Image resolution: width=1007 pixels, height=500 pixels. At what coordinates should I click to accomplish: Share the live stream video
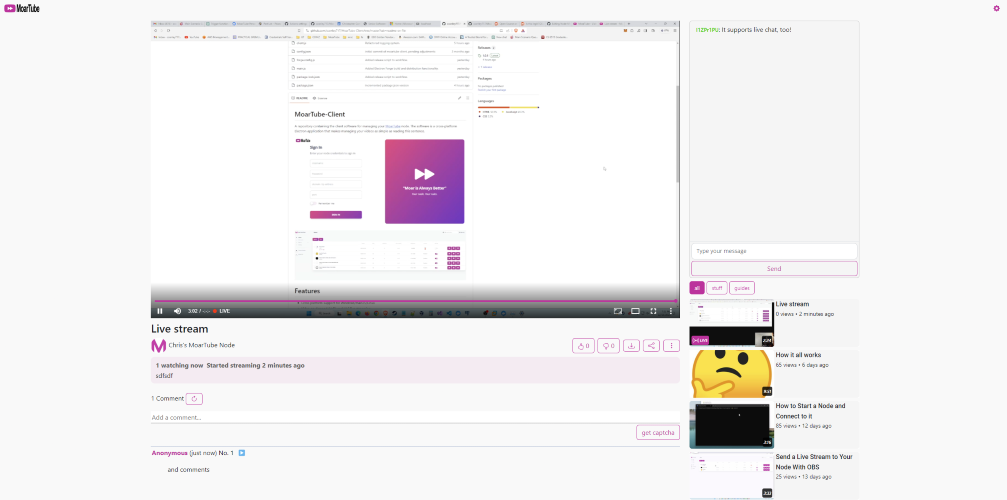click(651, 346)
